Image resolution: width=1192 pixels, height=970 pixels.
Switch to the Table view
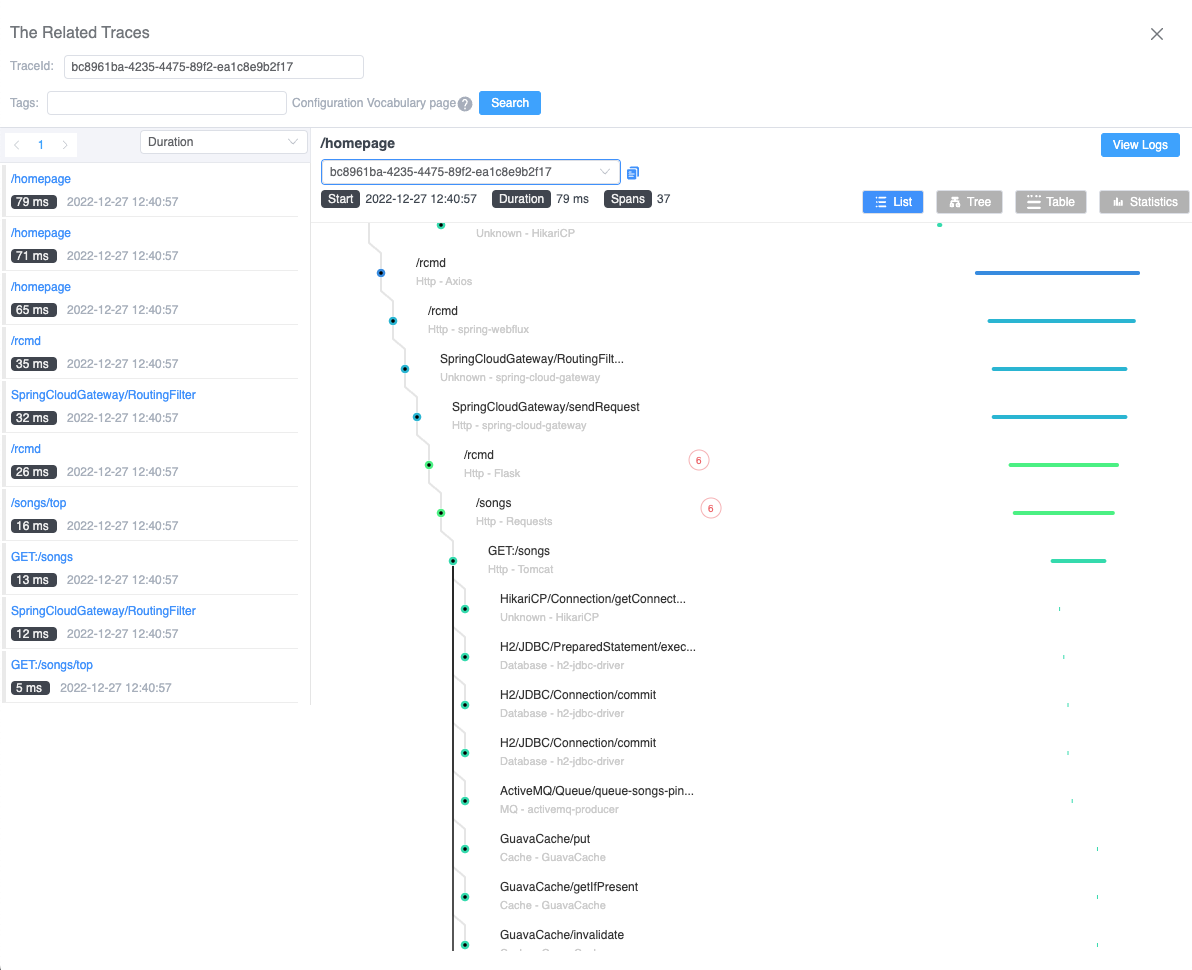coord(1049,202)
